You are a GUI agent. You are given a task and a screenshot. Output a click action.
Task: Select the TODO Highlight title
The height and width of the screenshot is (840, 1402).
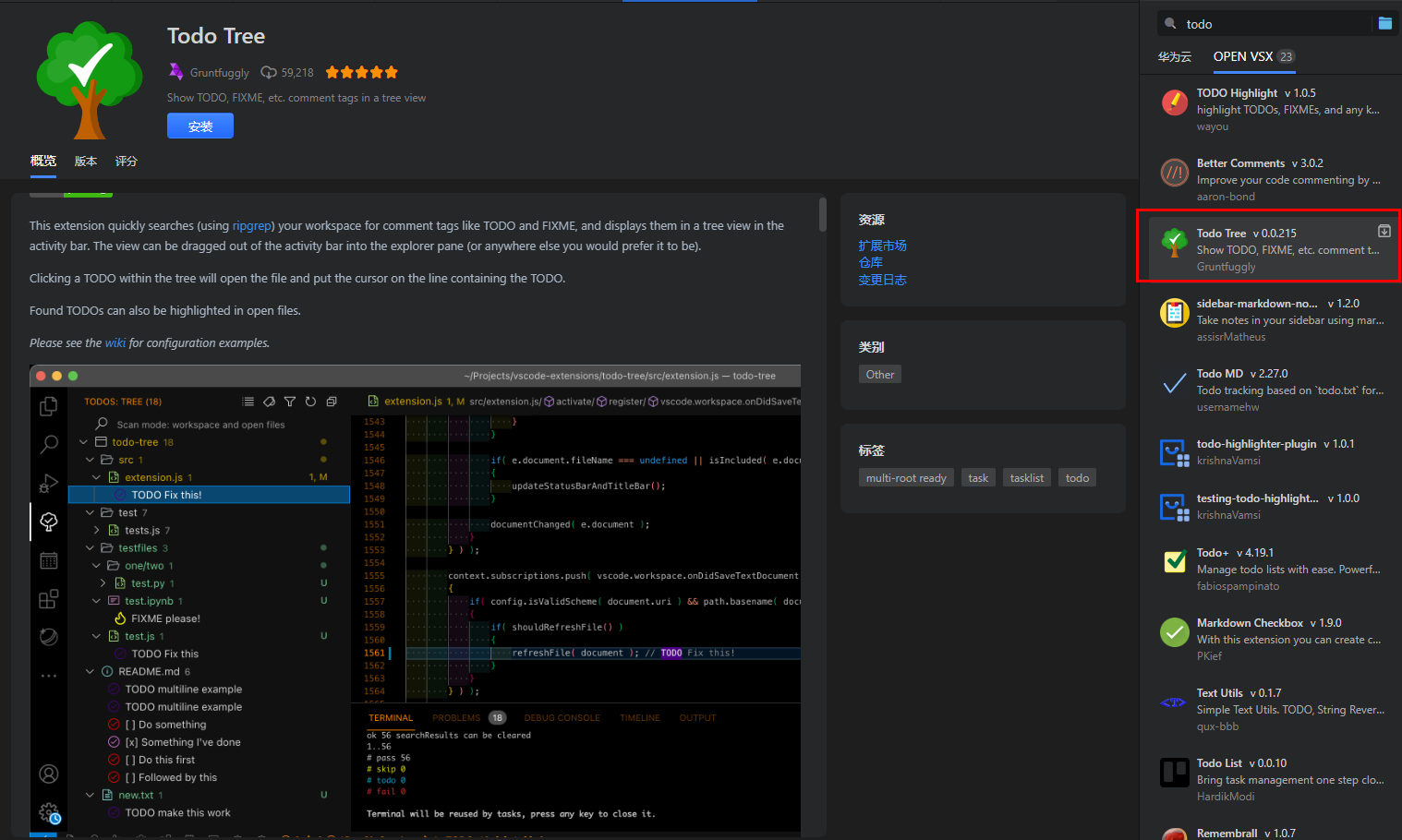(1237, 92)
